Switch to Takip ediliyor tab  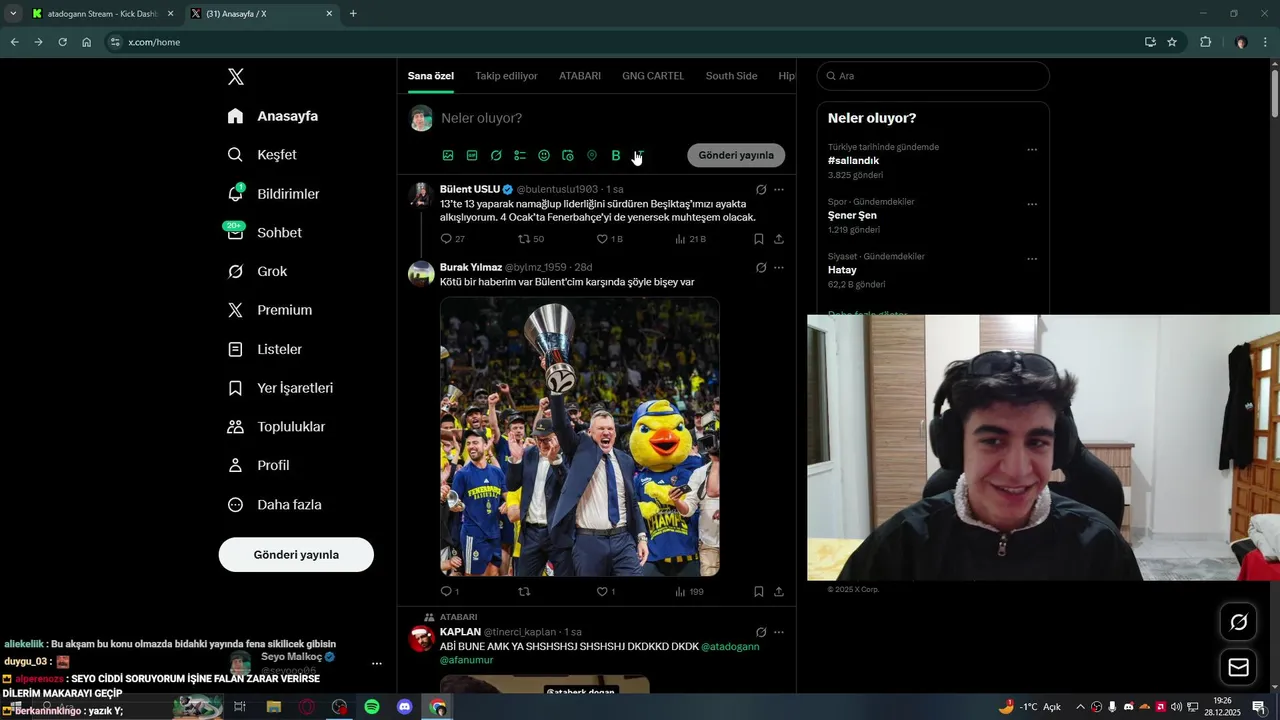[x=506, y=76]
